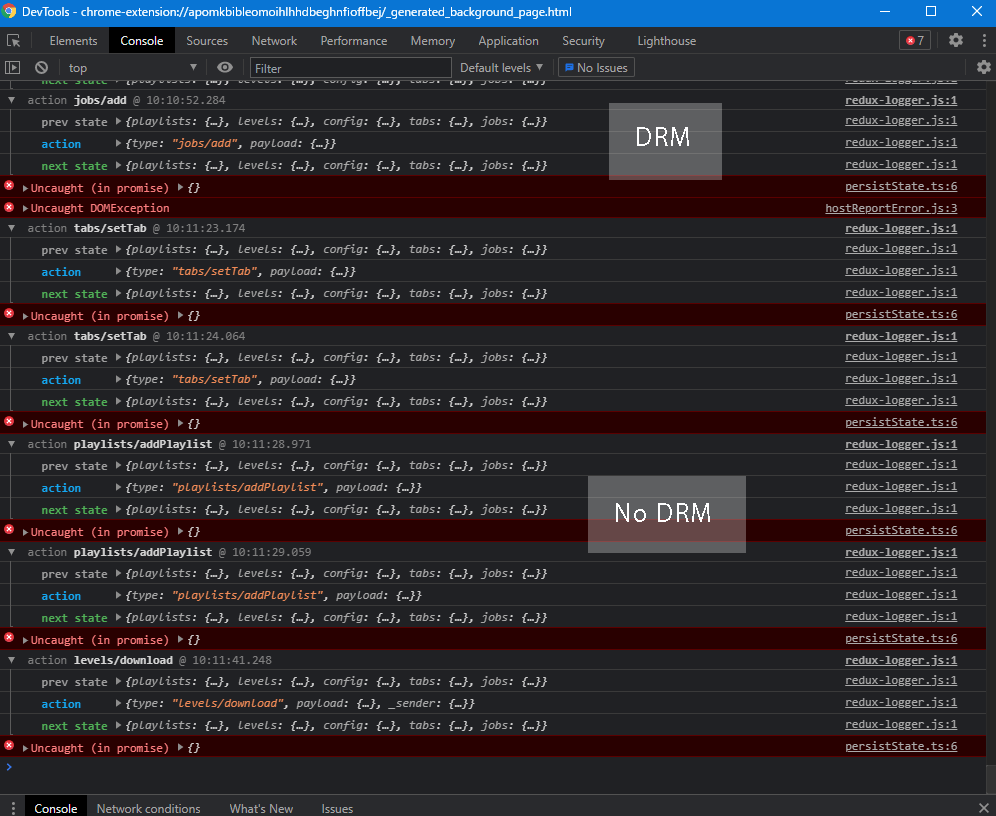The image size is (996, 816).
Task: Switch to the What's New drawer tab
Action: 261,808
